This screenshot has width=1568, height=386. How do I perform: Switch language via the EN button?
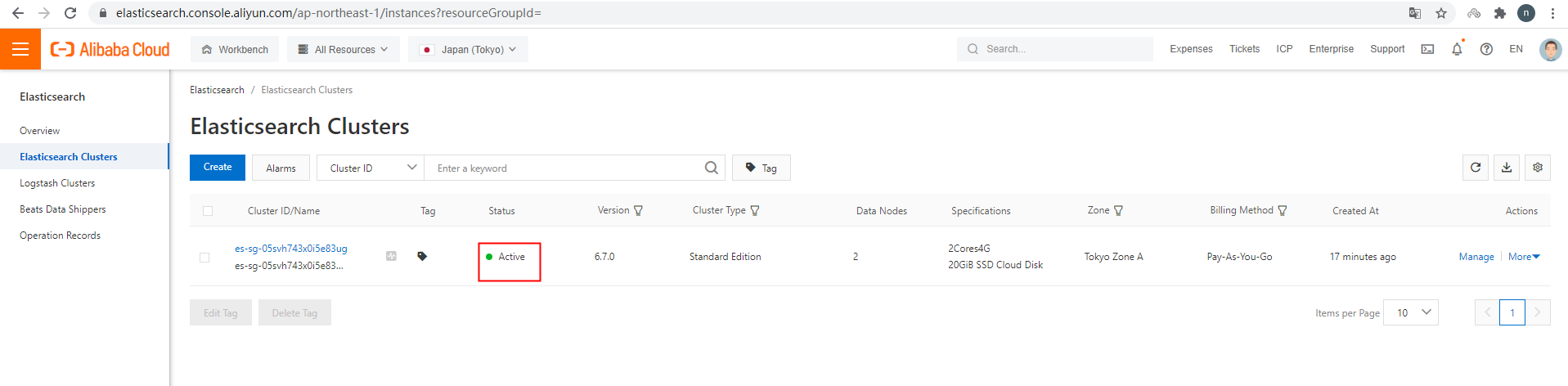tap(1516, 49)
